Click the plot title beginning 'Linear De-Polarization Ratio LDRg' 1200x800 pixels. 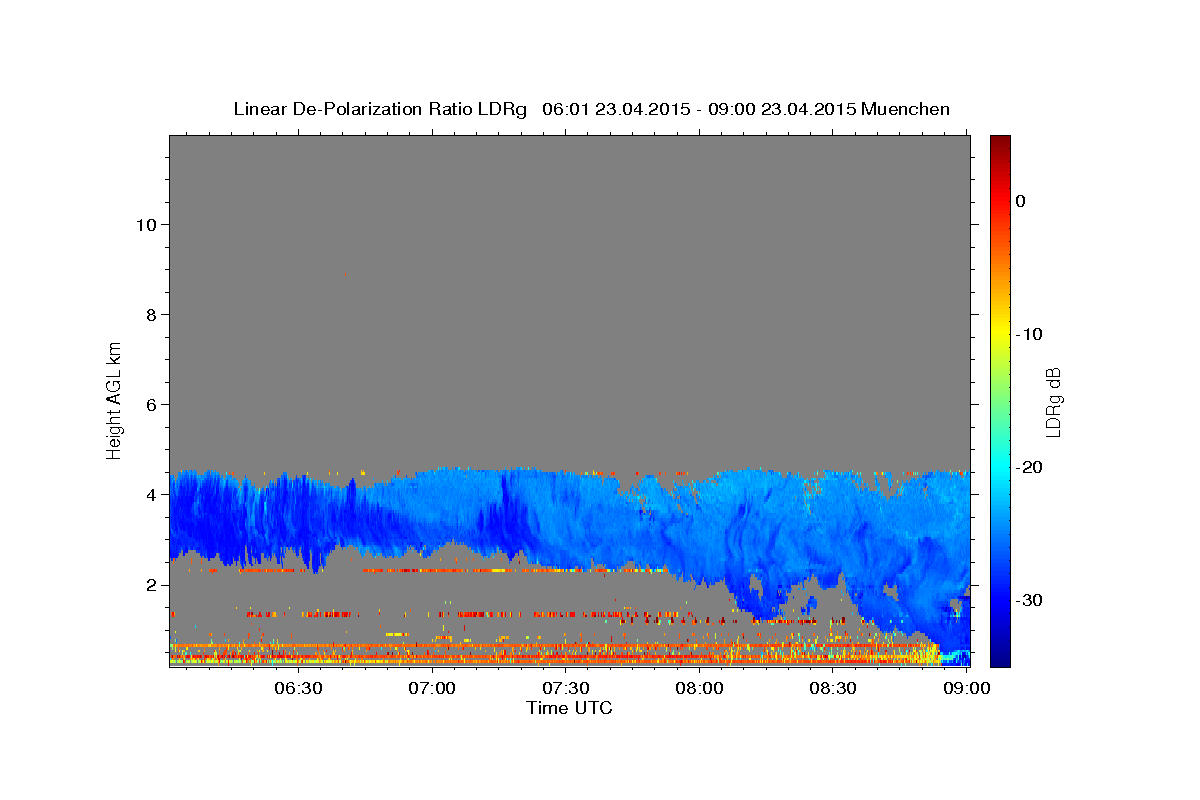pyautogui.click(x=591, y=109)
